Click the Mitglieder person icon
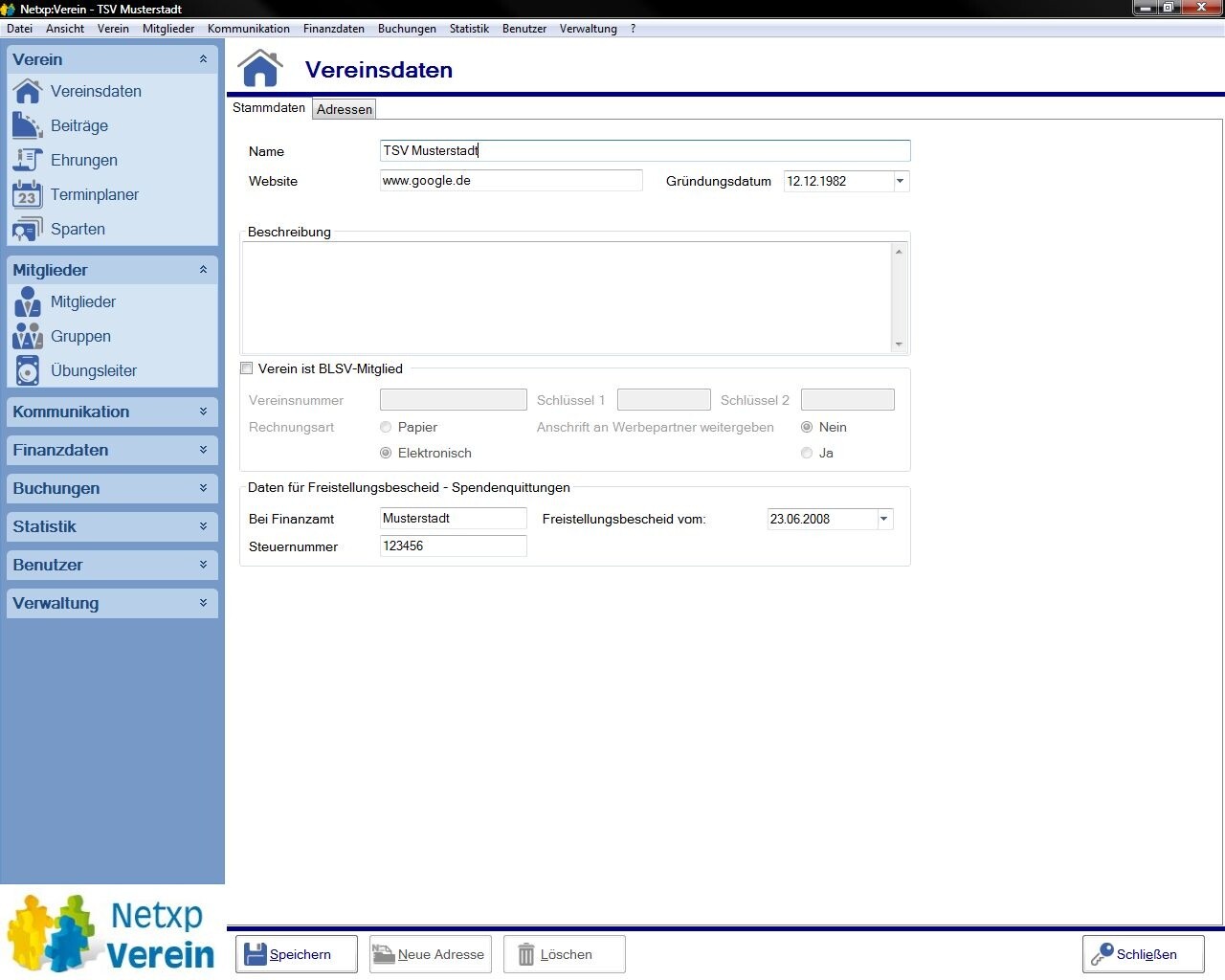The width and height of the screenshot is (1225, 980). [x=28, y=301]
